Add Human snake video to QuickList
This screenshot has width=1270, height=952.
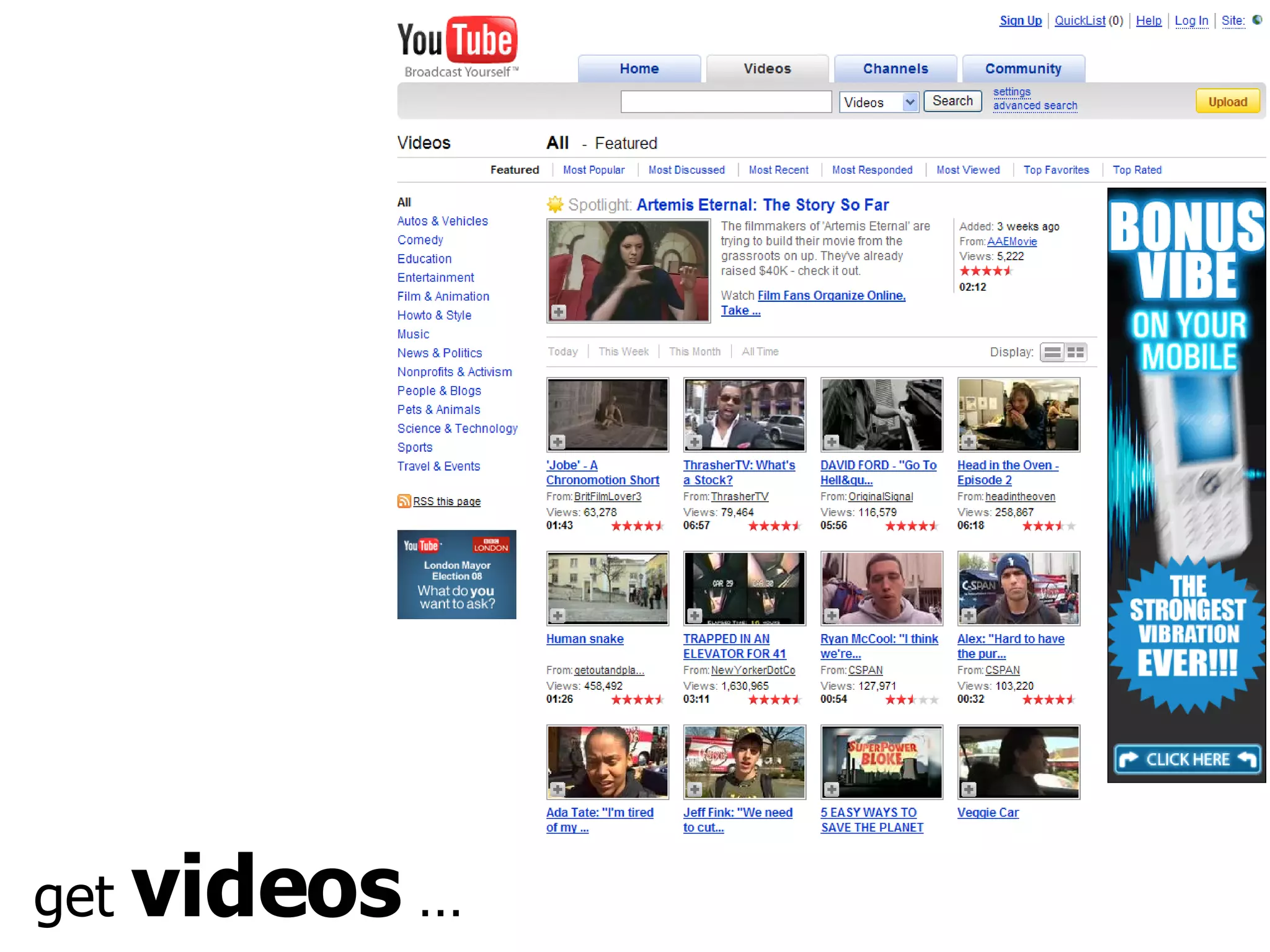[557, 615]
